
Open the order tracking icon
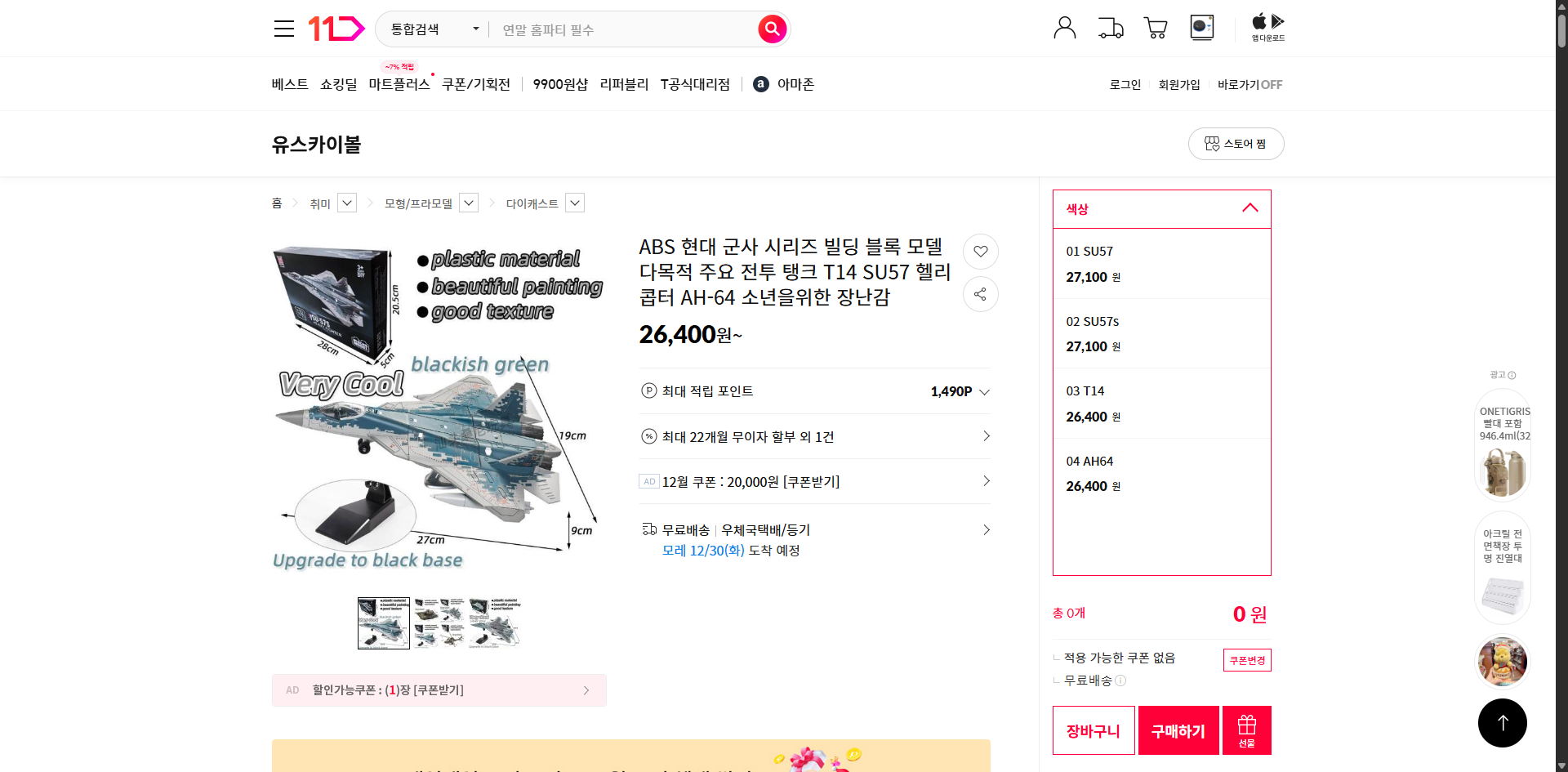[x=1110, y=27]
